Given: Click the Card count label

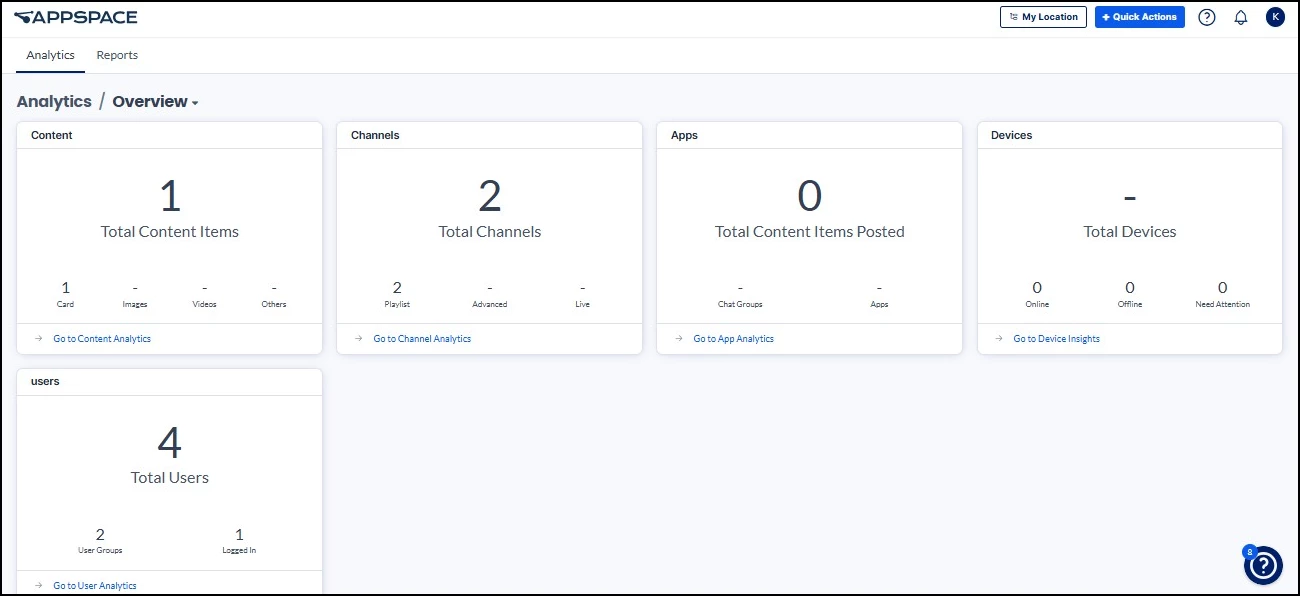Looking at the screenshot, I should [x=65, y=304].
